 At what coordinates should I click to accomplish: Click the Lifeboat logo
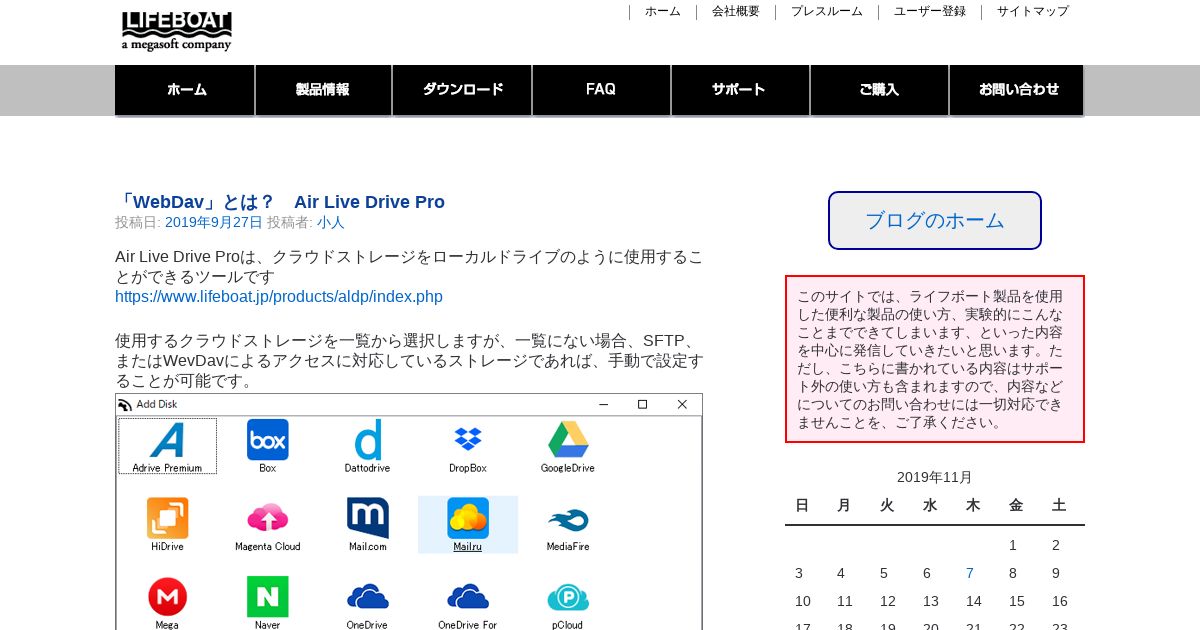click(x=176, y=31)
